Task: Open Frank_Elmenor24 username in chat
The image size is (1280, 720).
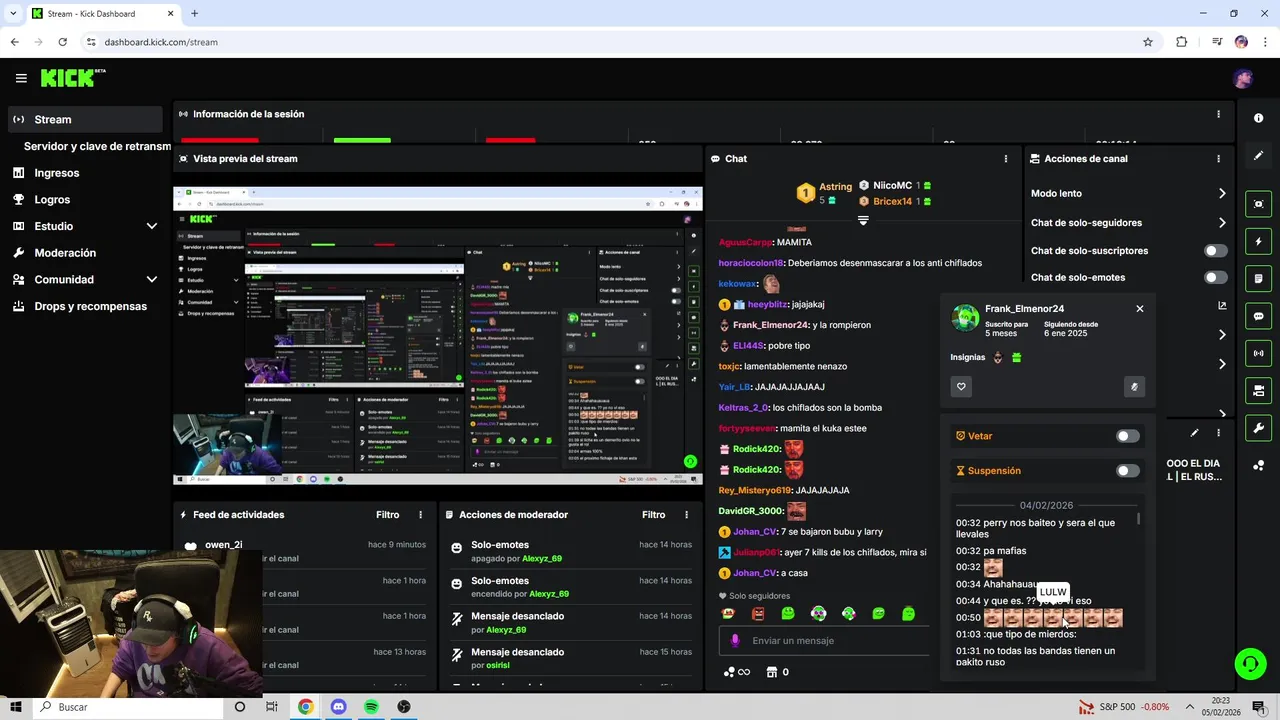Action: click(770, 325)
